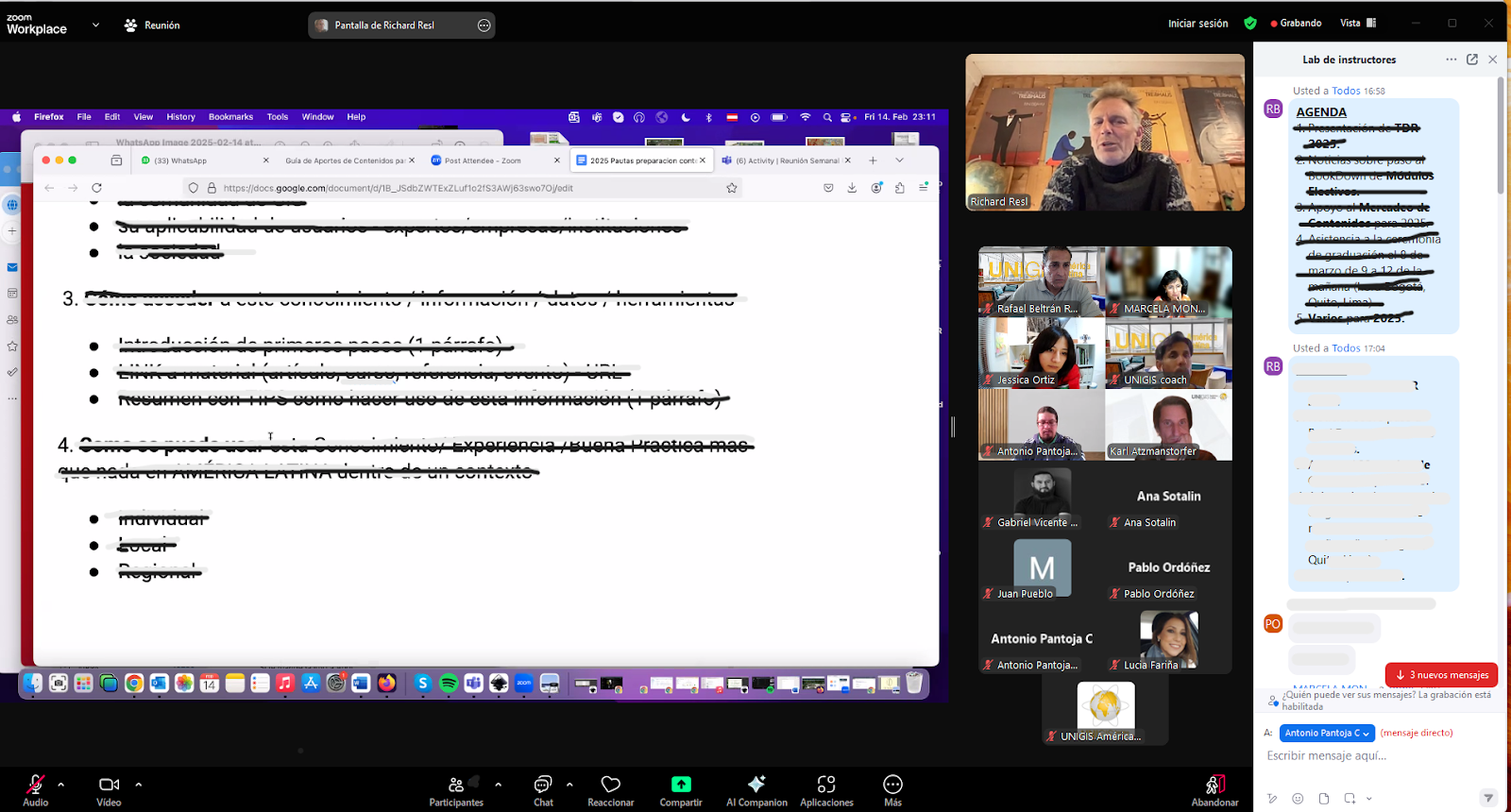Send the chat message arrow button

1488,798
